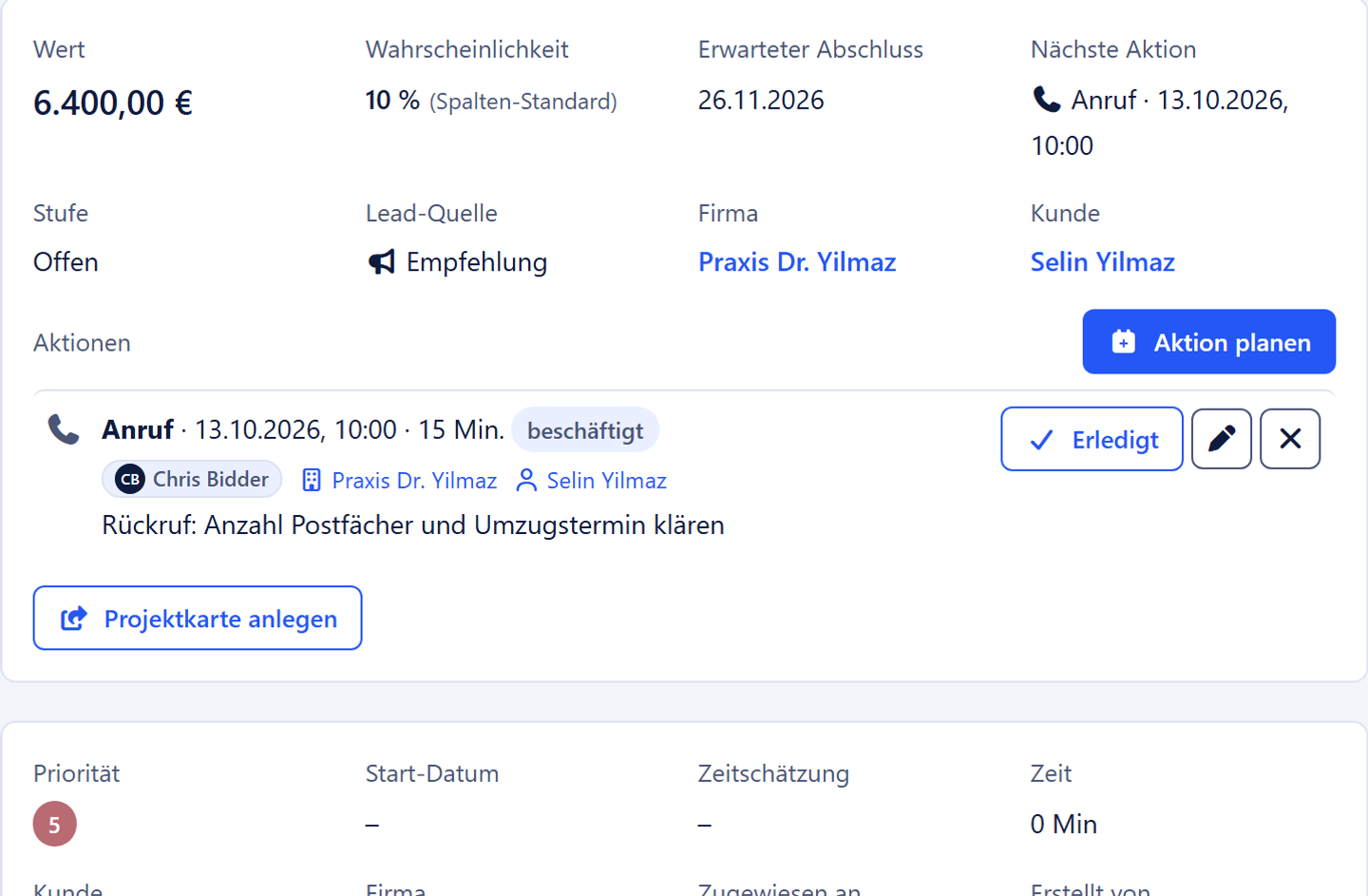Click the phone icon under Nächste Aktion
1368x896 pixels.
click(1046, 100)
